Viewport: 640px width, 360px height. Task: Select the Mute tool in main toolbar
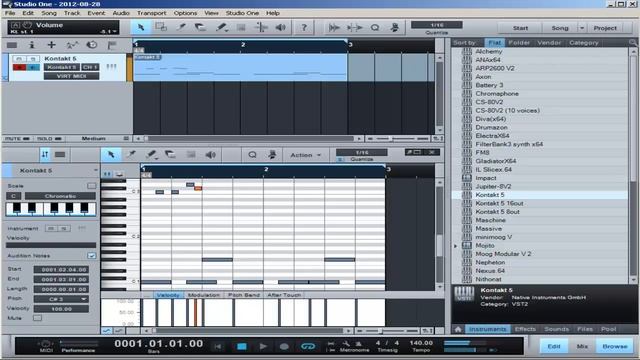pyautogui.click(x=241, y=27)
